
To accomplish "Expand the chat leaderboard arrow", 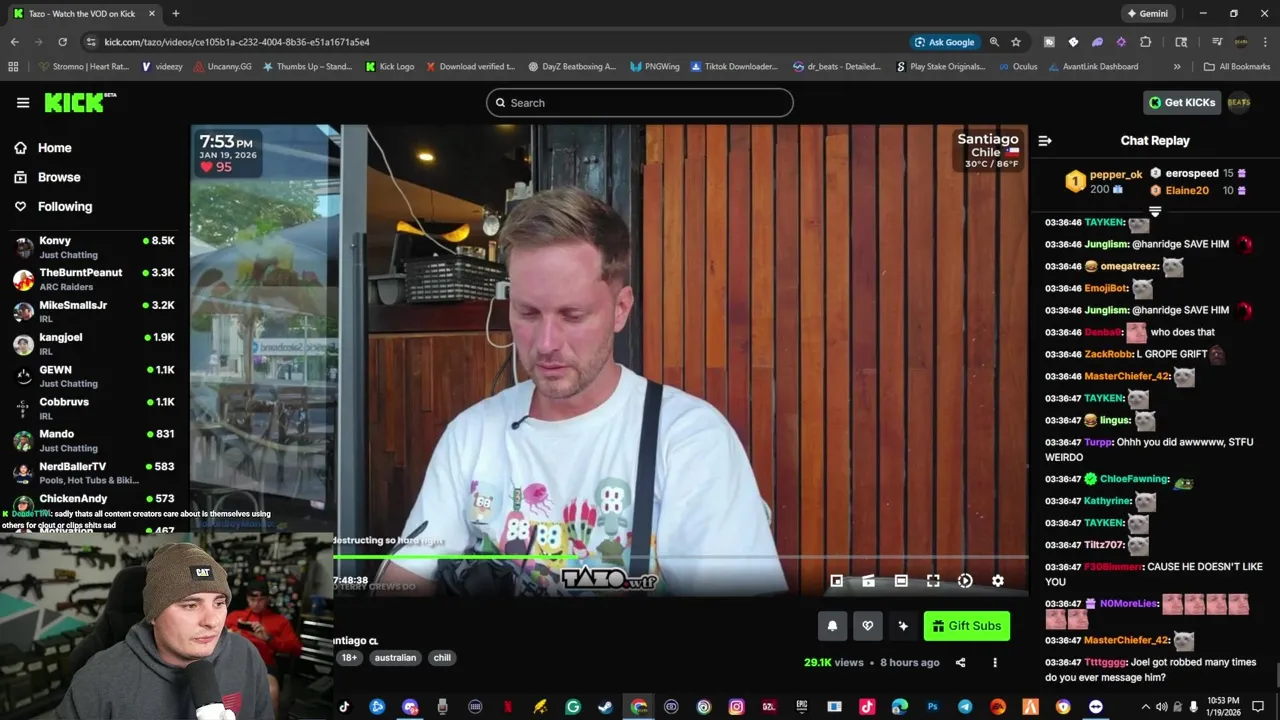I will (1155, 211).
